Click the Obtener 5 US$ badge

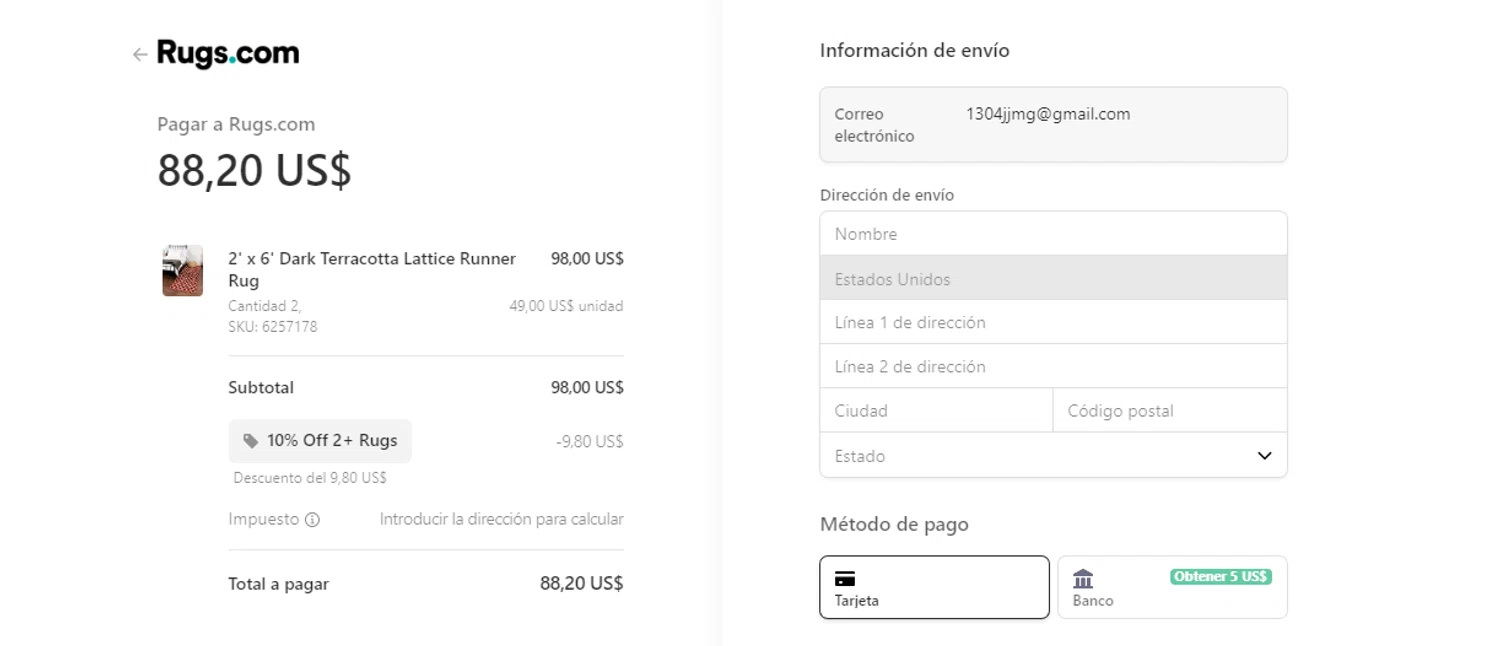click(1220, 577)
